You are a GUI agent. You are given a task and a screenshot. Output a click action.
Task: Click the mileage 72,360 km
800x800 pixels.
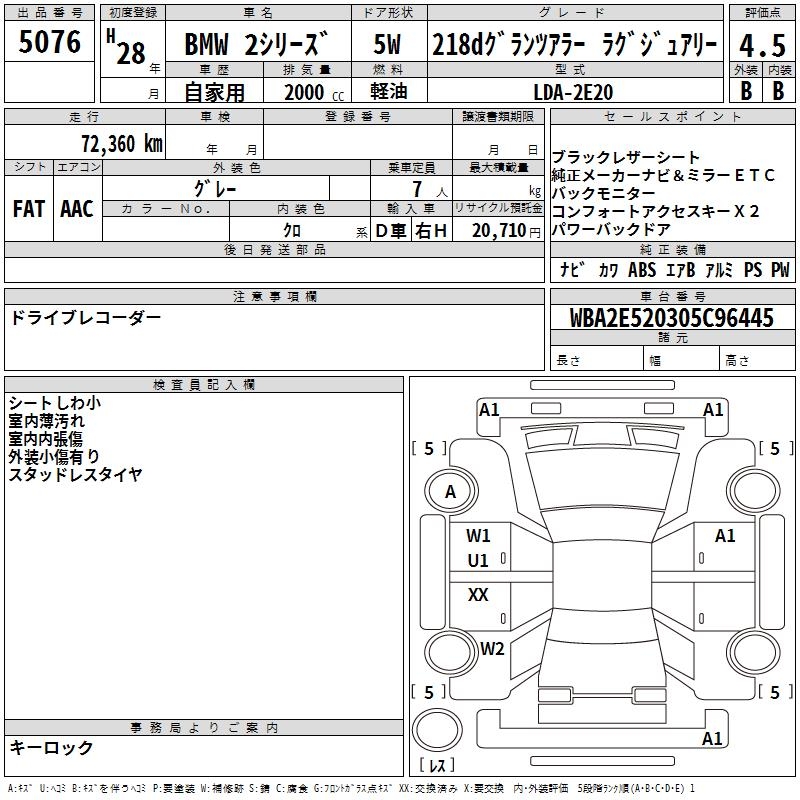point(122,143)
